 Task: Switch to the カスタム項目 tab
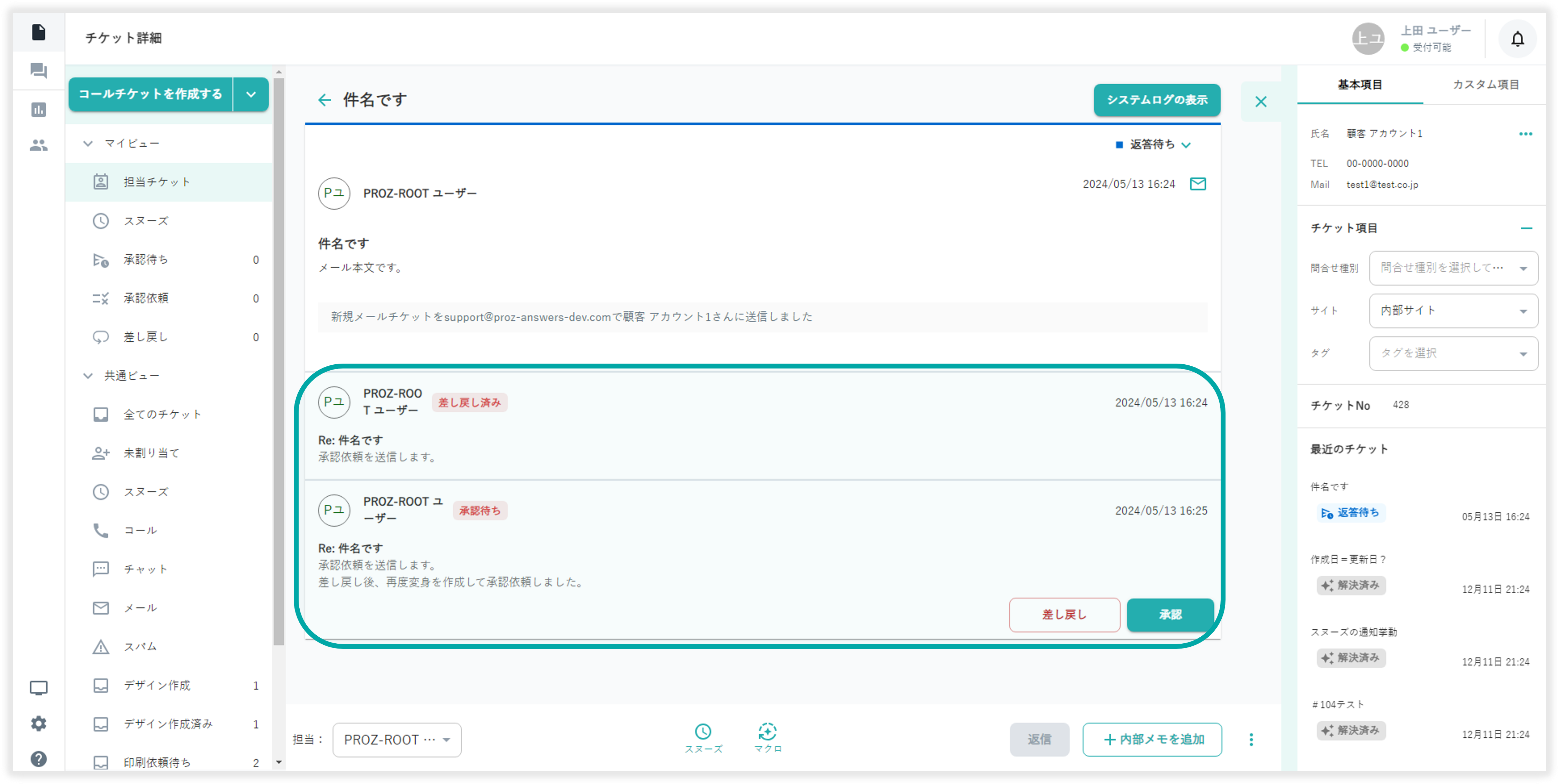1486,85
